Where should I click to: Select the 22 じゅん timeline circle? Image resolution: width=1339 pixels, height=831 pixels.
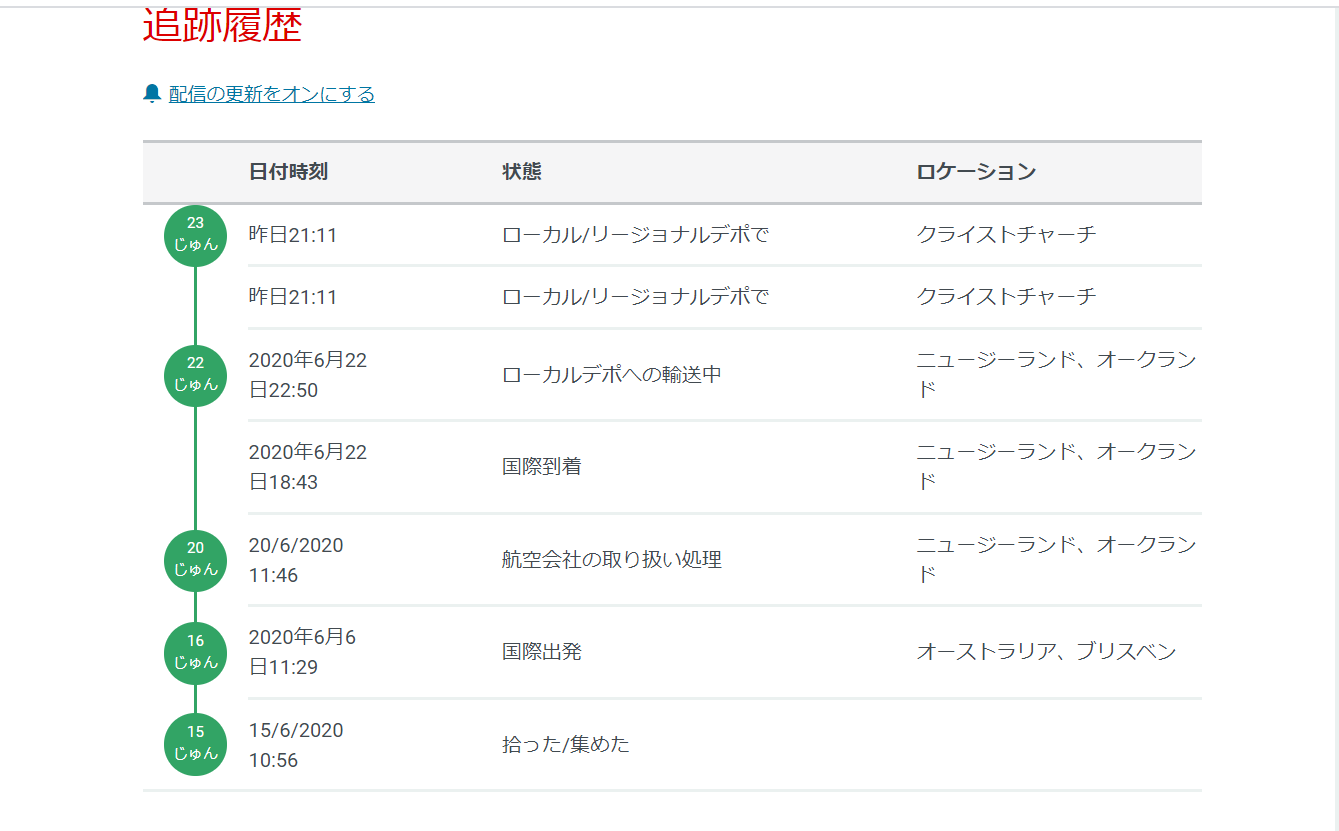point(195,375)
